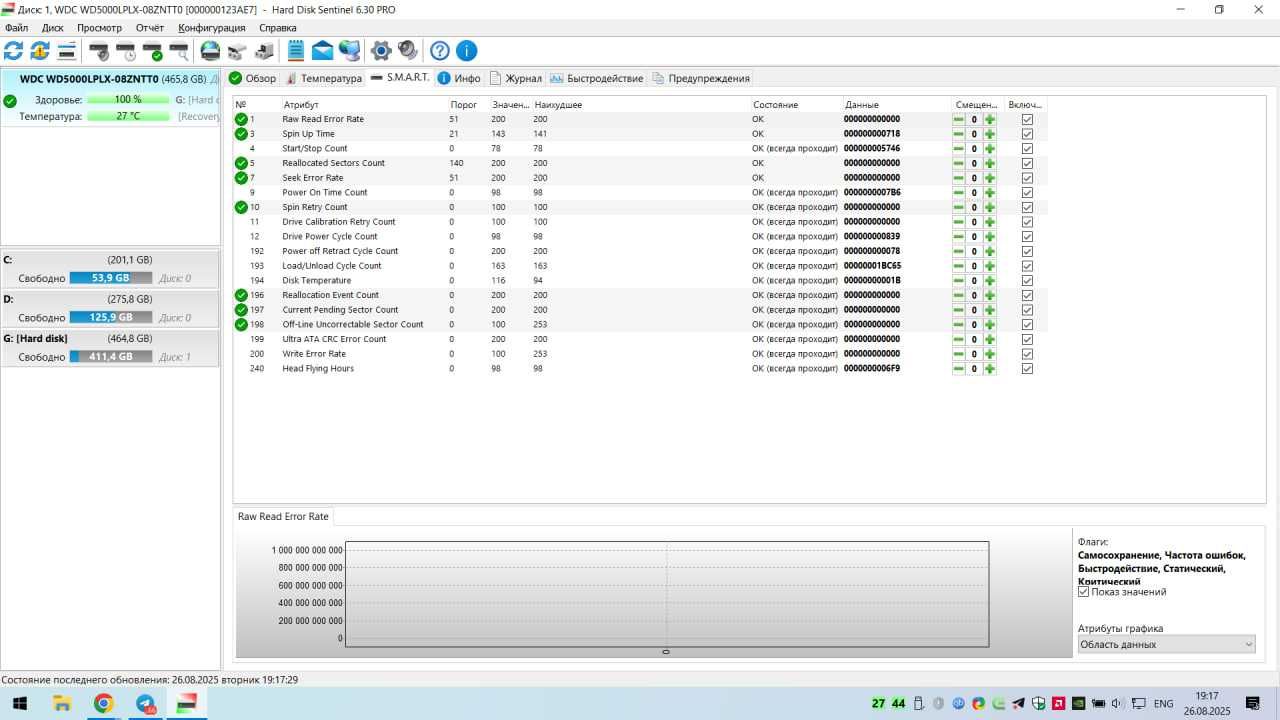Click the G: Hard disk free space bar
Screen dimensions: 1280x720
[x=110, y=357]
